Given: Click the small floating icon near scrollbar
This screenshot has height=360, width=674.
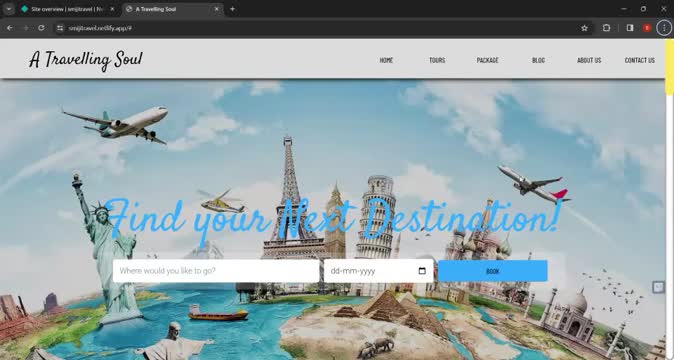Looking at the screenshot, I should click(658, 287).
